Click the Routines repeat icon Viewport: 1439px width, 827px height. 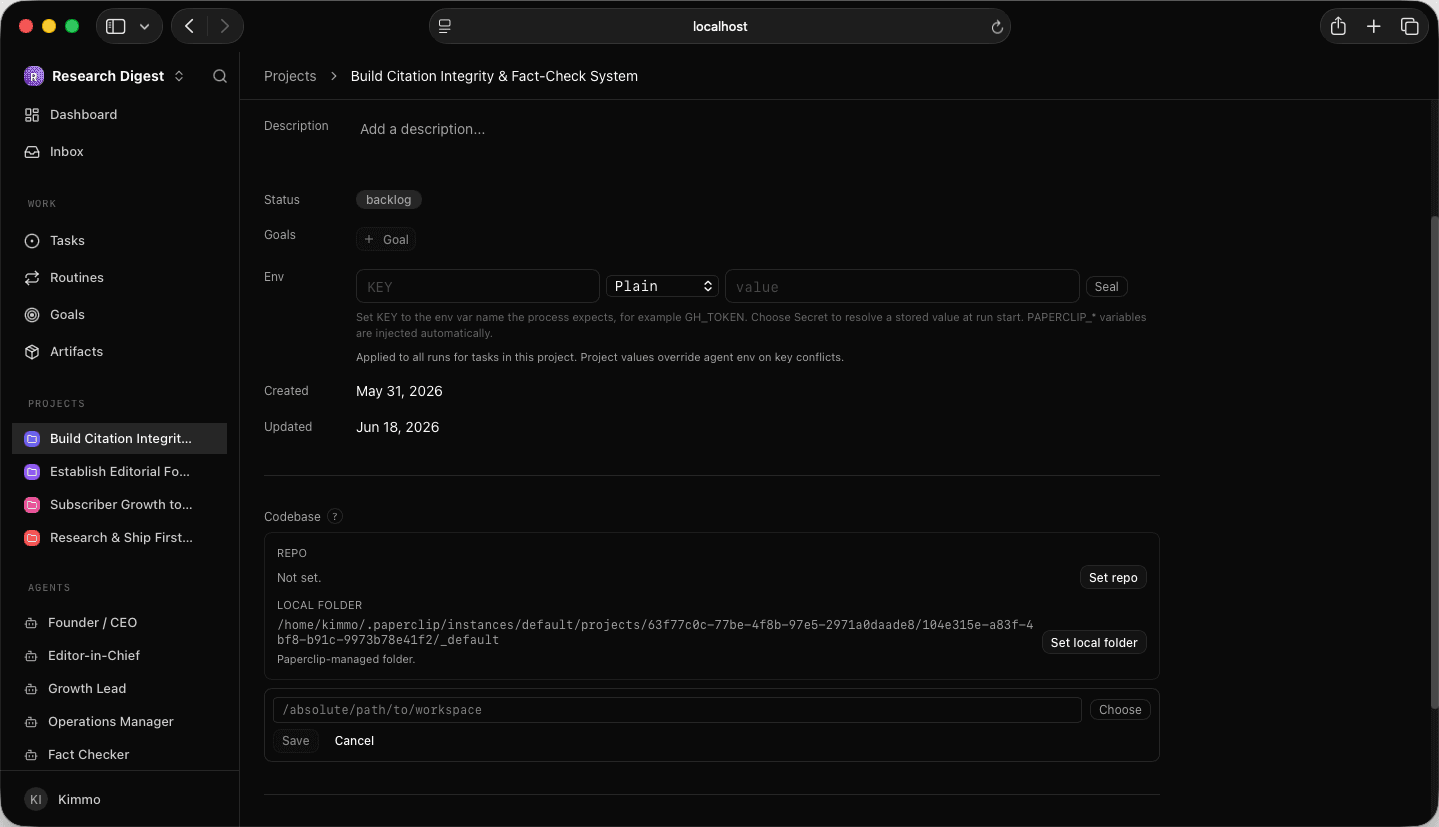32,278
